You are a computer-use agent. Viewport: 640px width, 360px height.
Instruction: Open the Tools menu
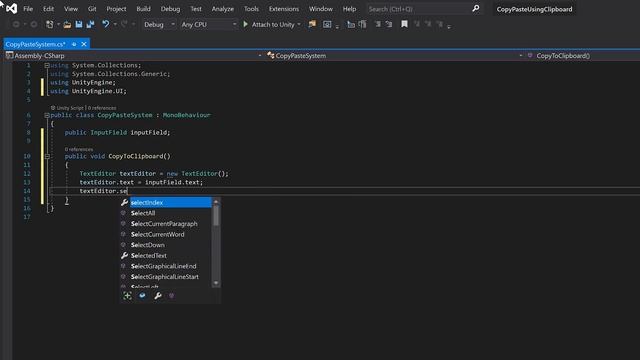pyautogui.click(x=251, y=9)
